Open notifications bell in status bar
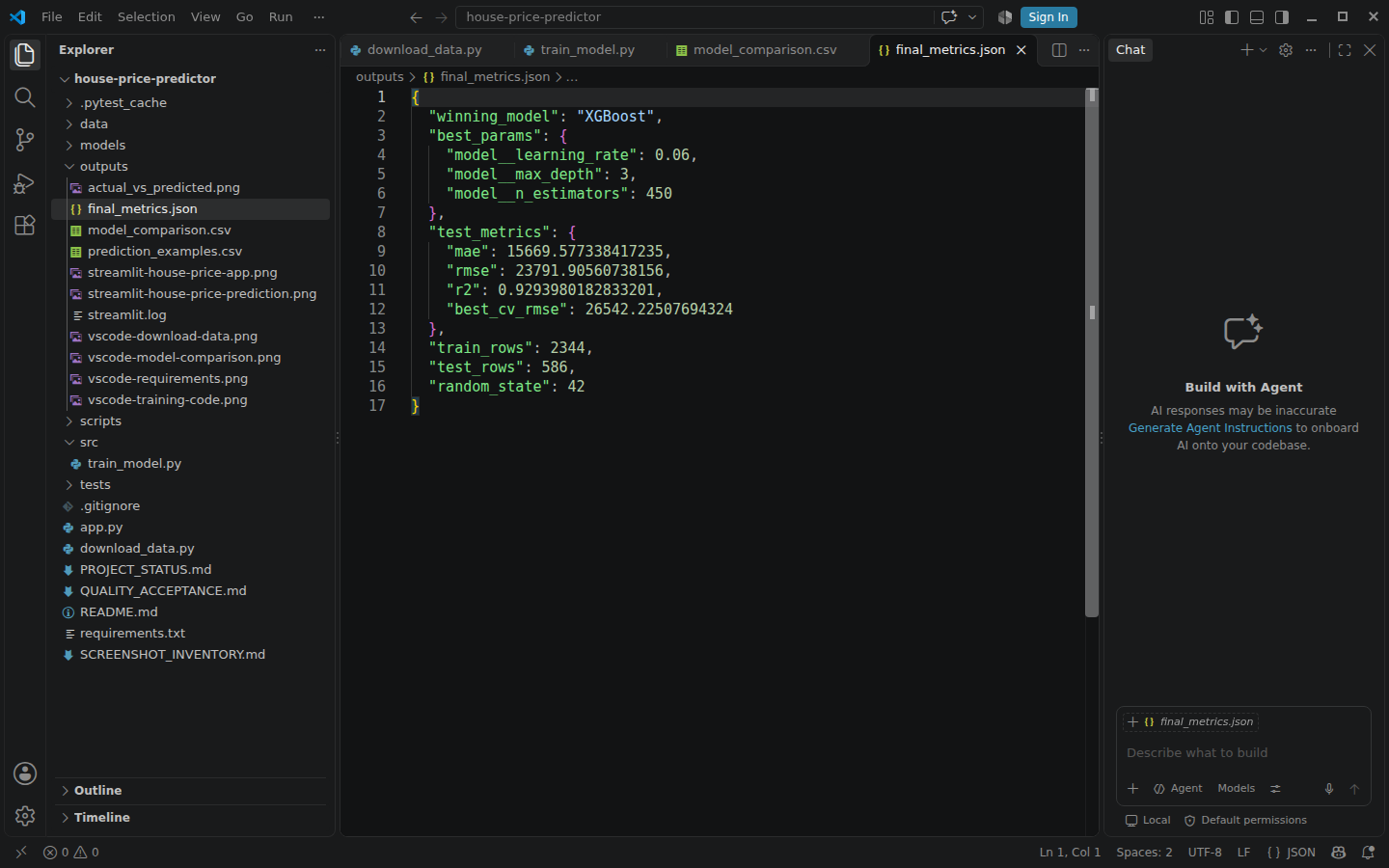This screenshot has width=1389, height=868. tap(1368, 853)
